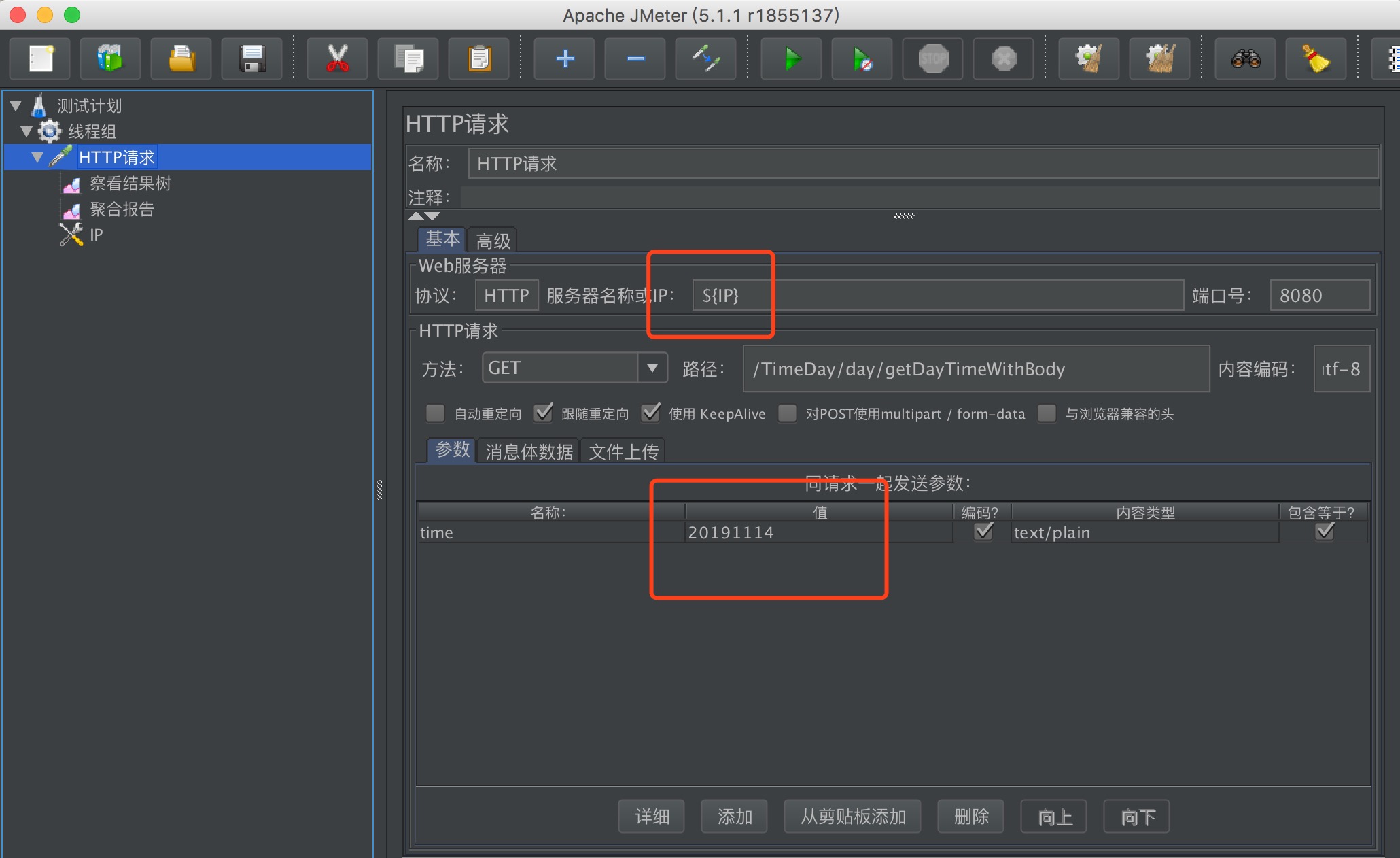Click the up-arrow panel collapse toggle below 注释
This screenshot has height=858, width=1400.
coord(415,216)
